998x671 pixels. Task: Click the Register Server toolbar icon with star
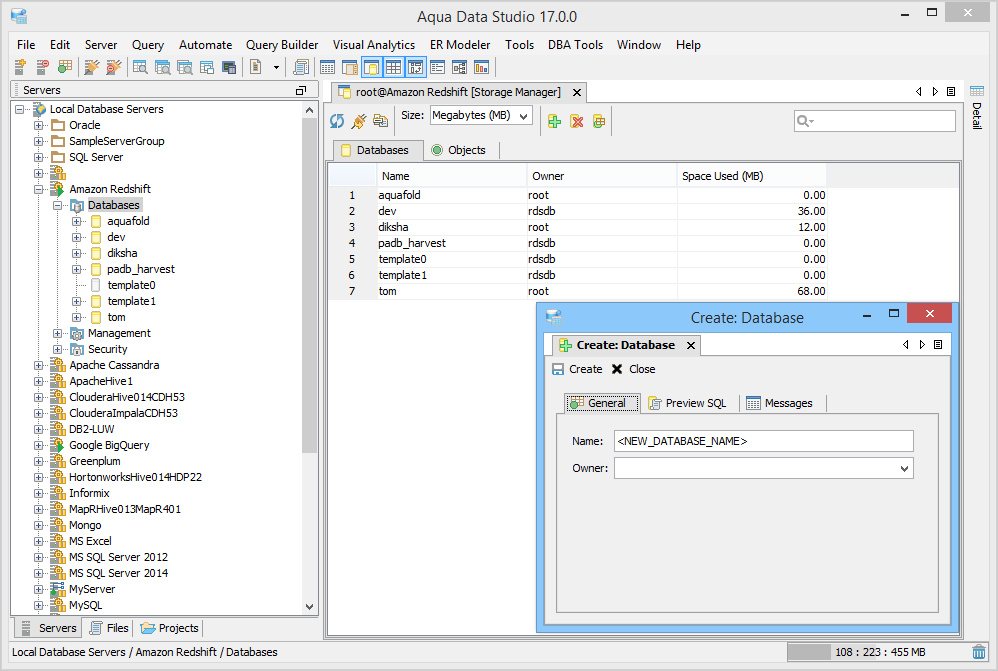click(x=20, y=67)
